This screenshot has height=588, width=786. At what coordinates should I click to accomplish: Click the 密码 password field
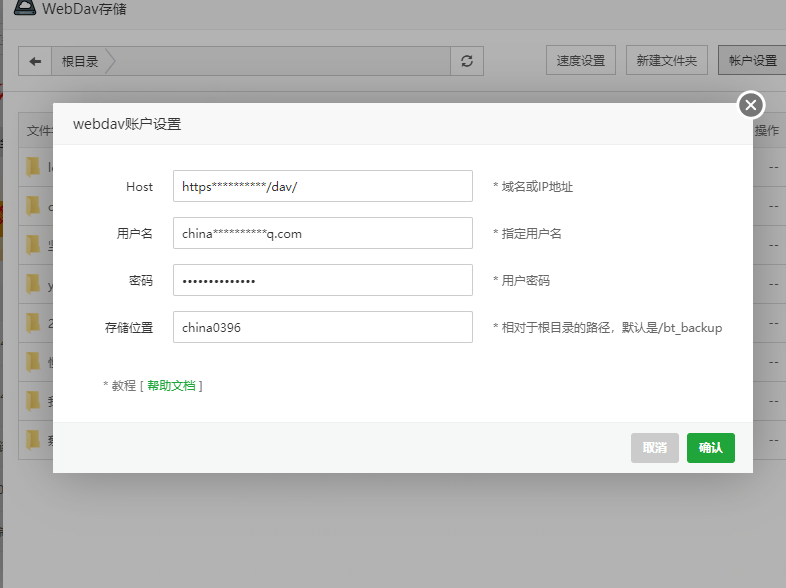tap(322, 280)
